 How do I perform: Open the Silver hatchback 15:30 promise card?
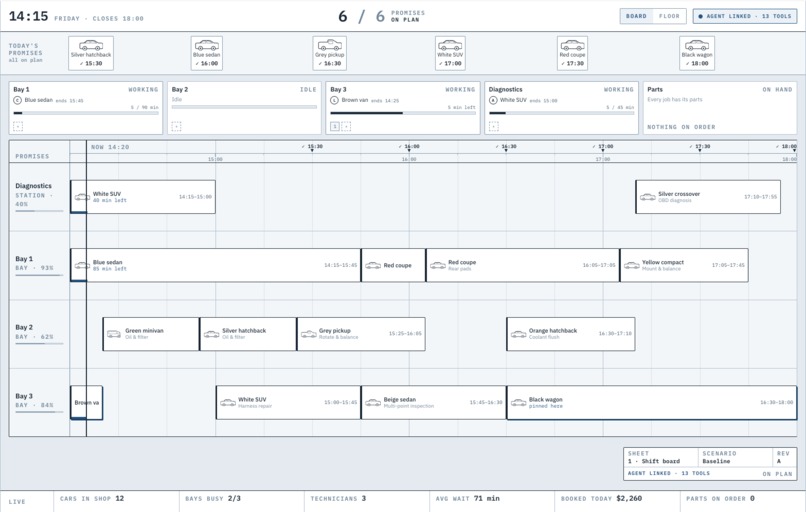(x=91, y=53)
